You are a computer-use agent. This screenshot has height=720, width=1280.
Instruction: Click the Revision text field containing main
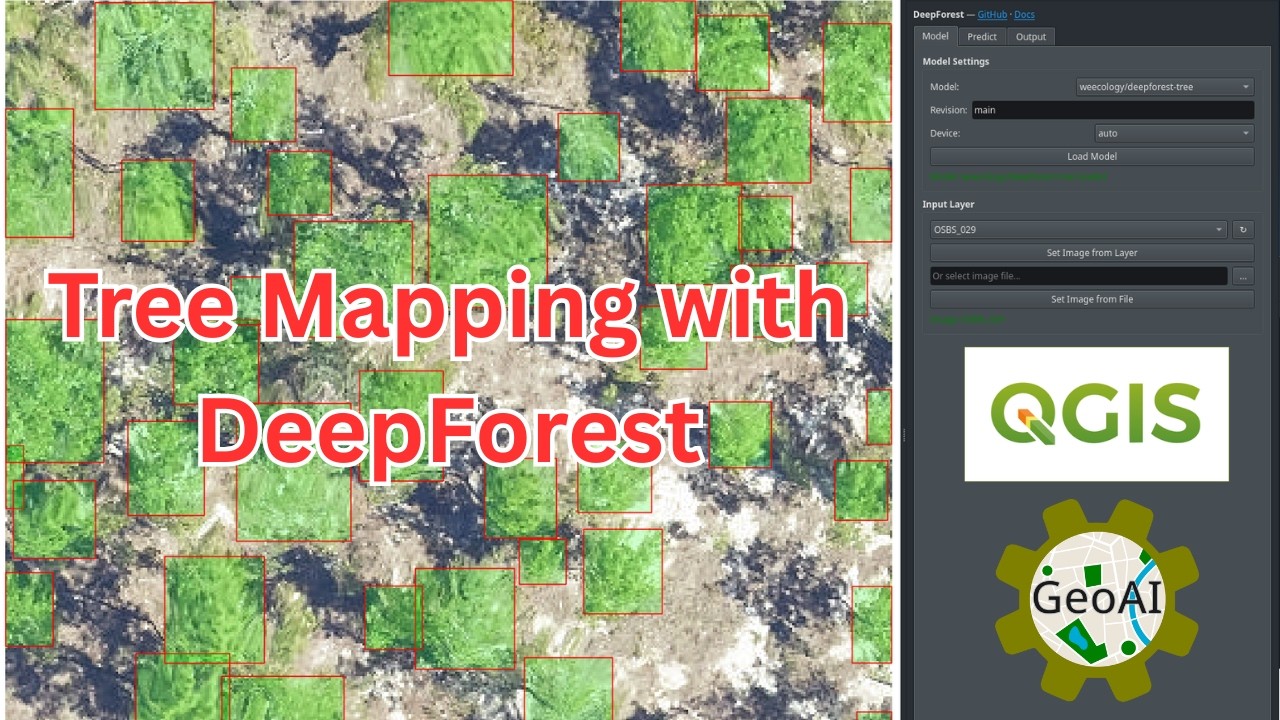[x=1112, y=110]
